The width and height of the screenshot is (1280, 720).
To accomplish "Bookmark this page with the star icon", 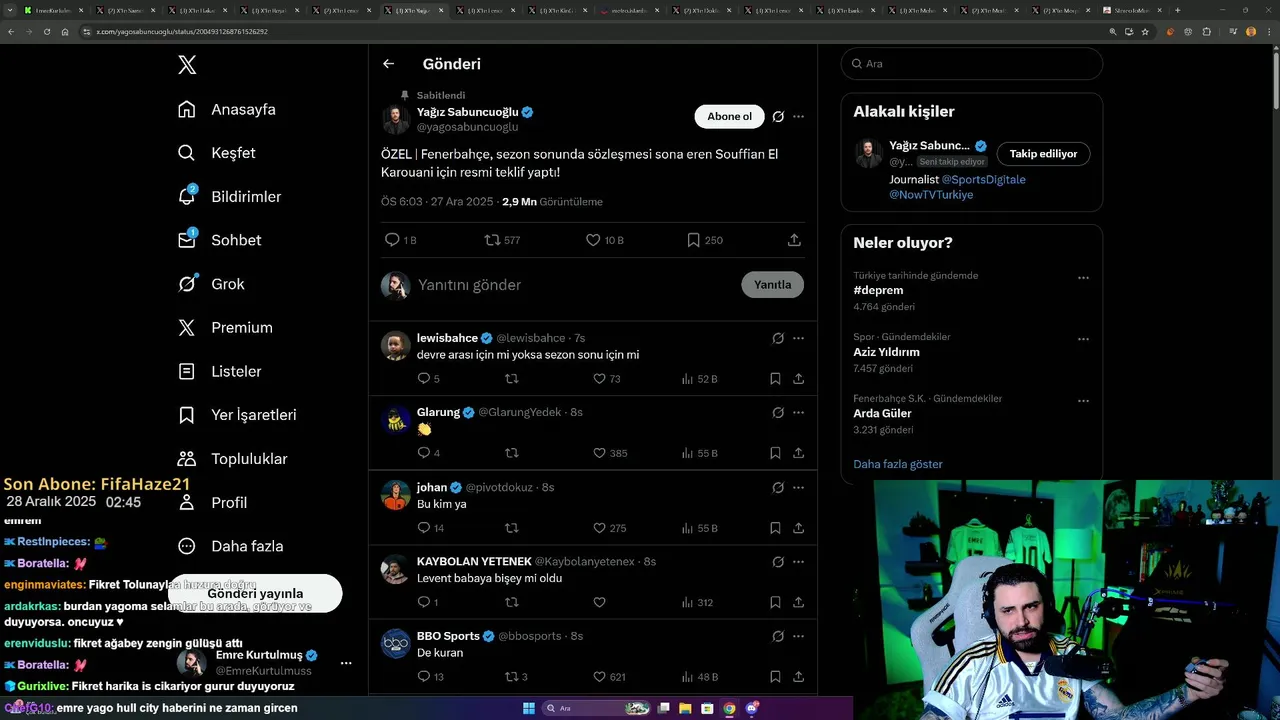I will 1145,32.
